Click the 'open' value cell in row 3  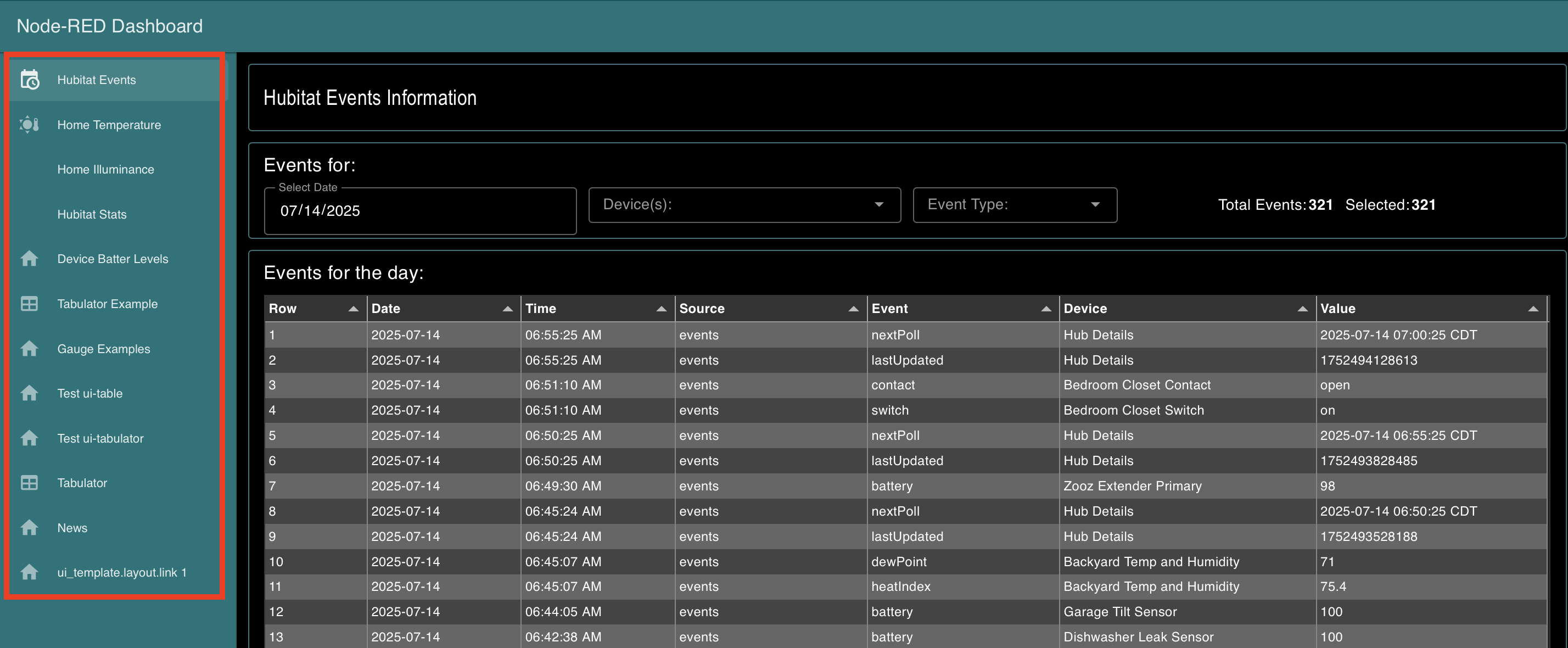(1431, 385)
